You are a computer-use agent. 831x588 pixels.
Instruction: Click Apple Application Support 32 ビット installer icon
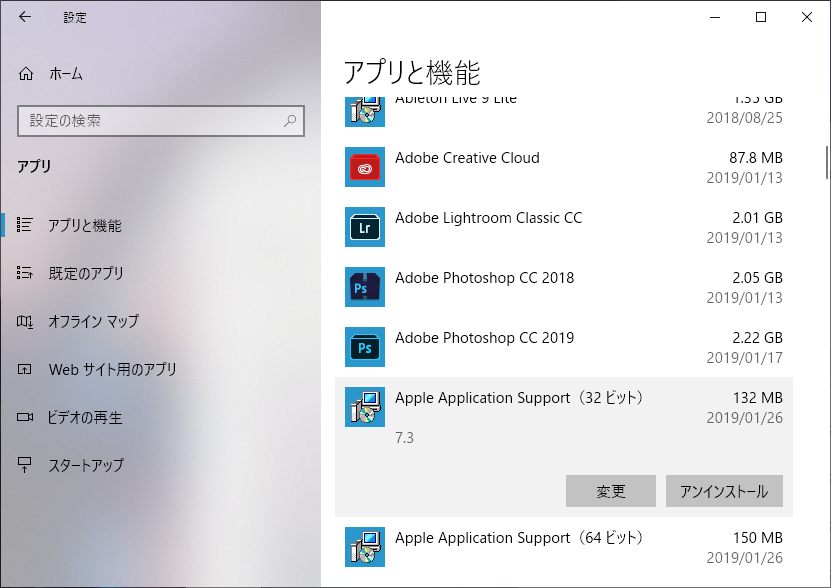pyautogui.click(x=365, y=407)
